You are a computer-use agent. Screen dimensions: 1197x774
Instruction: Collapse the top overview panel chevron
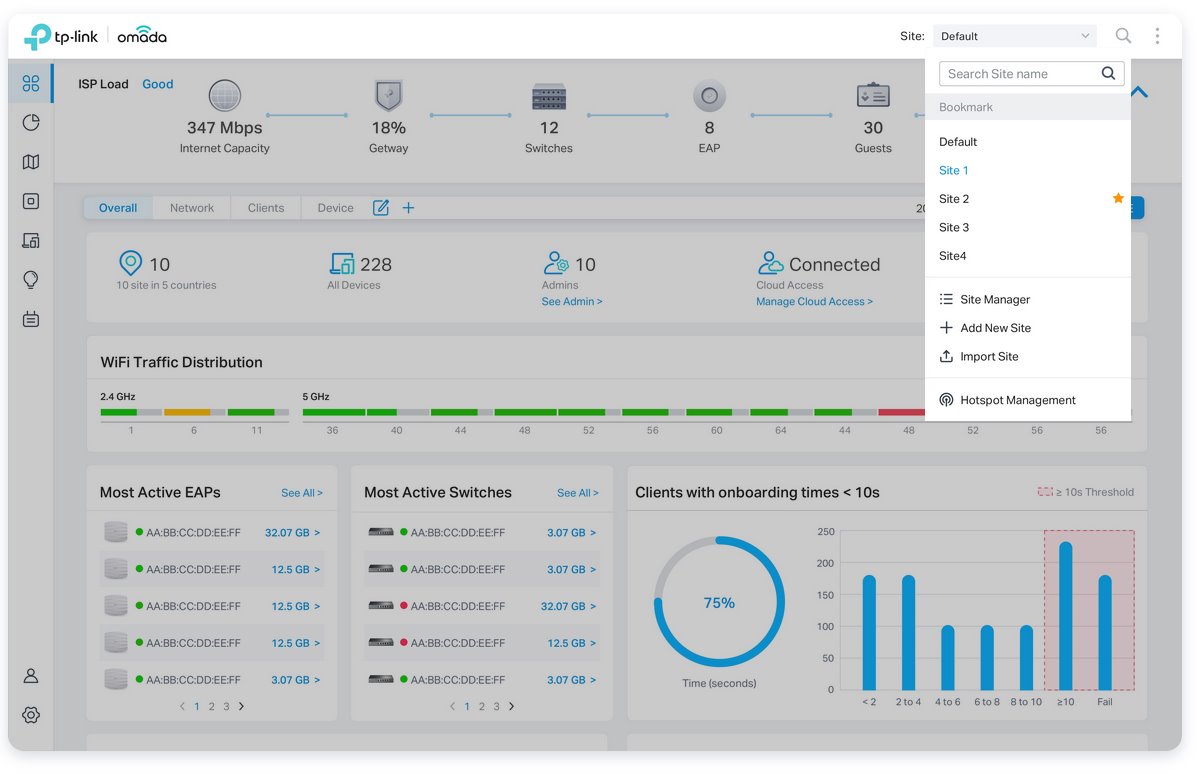(1139, 93)
